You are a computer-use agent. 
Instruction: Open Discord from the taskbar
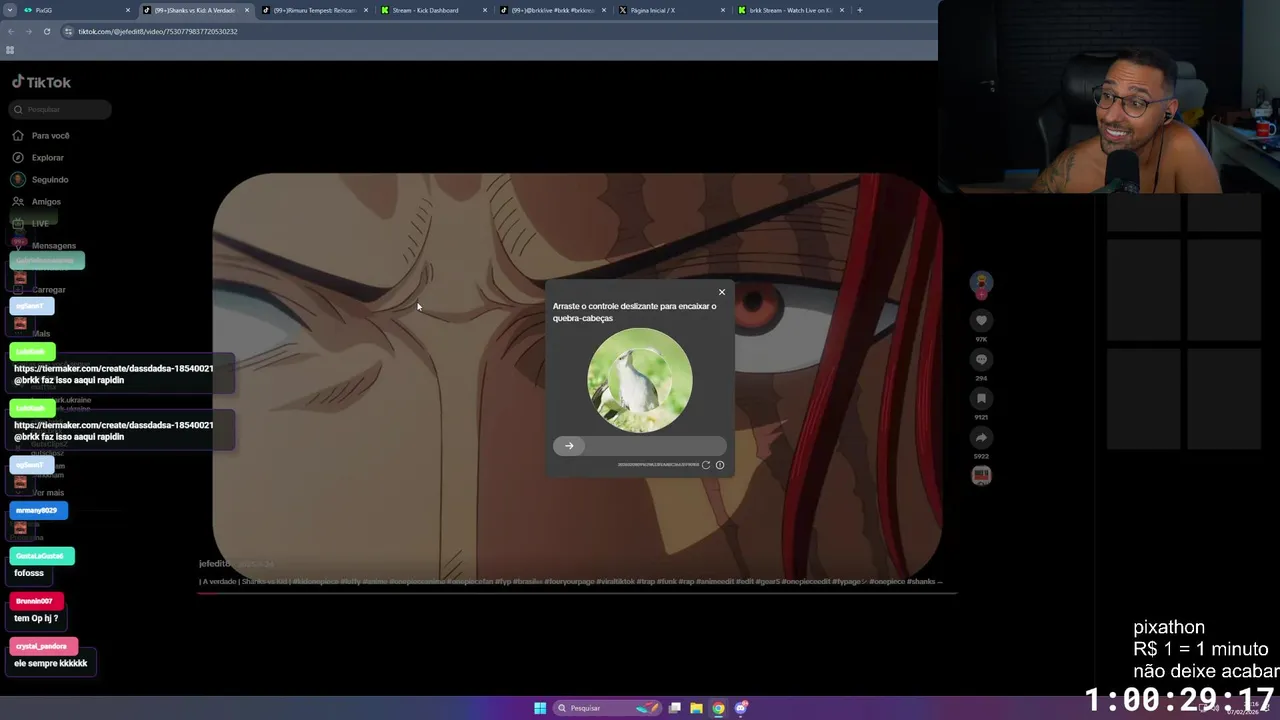click(741, 708)
